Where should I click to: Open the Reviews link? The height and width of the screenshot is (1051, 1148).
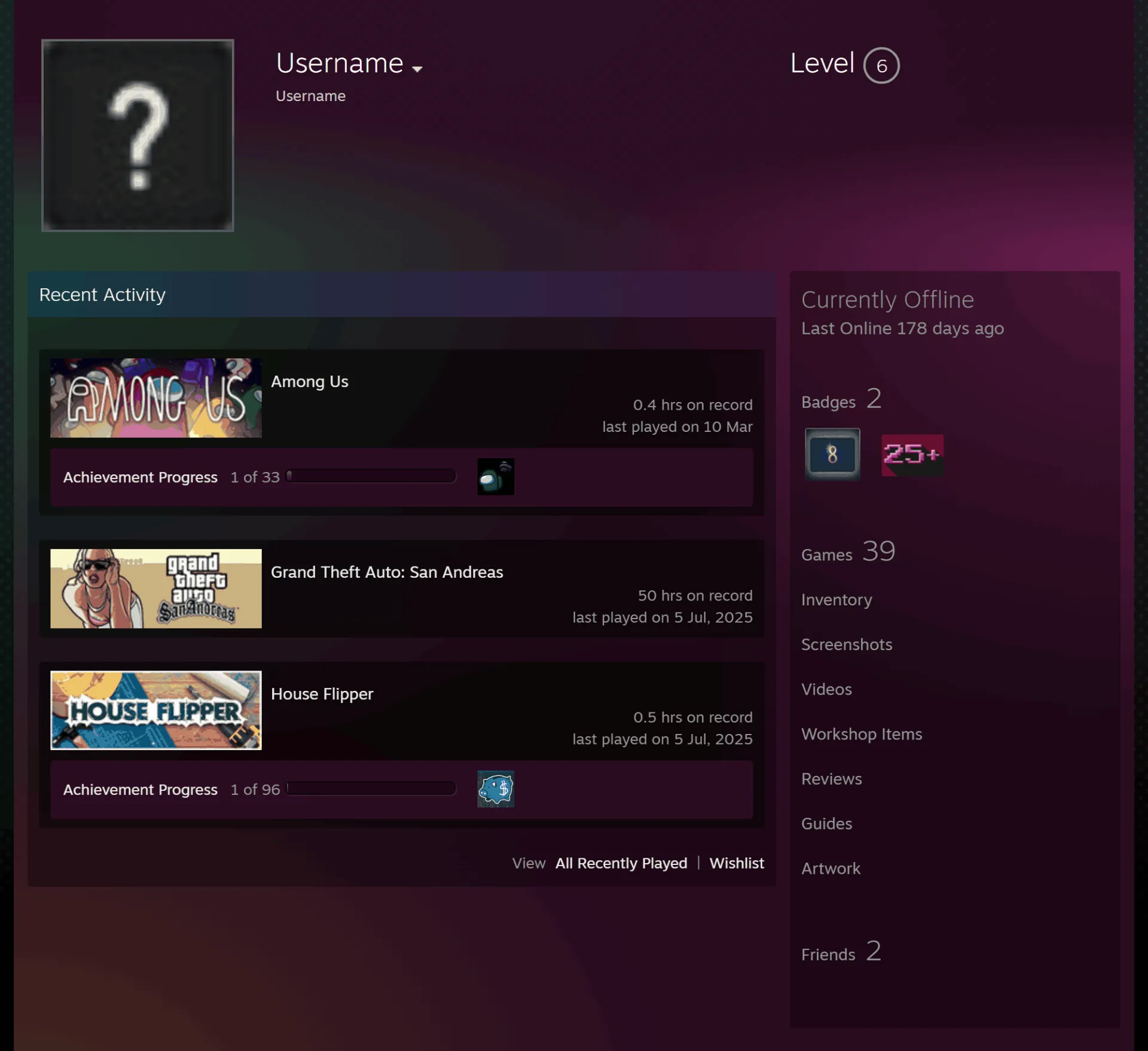831,779
